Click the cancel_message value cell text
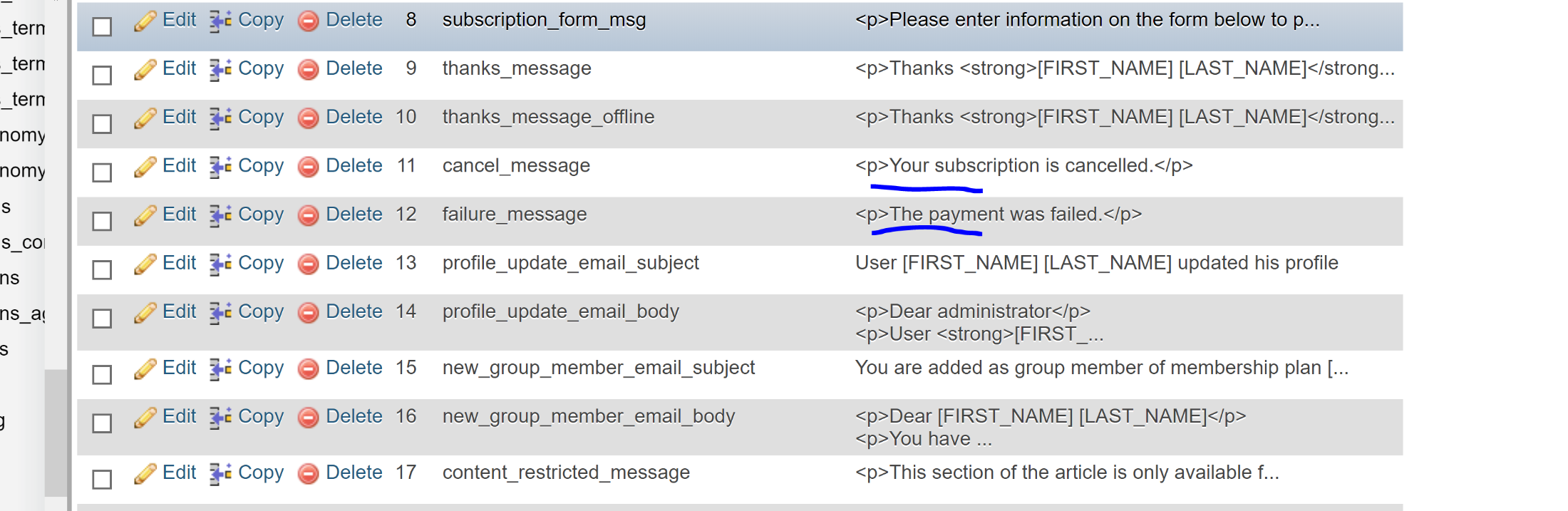The width and height of the screenshot is (1568, 511). tap(1023, 165)
